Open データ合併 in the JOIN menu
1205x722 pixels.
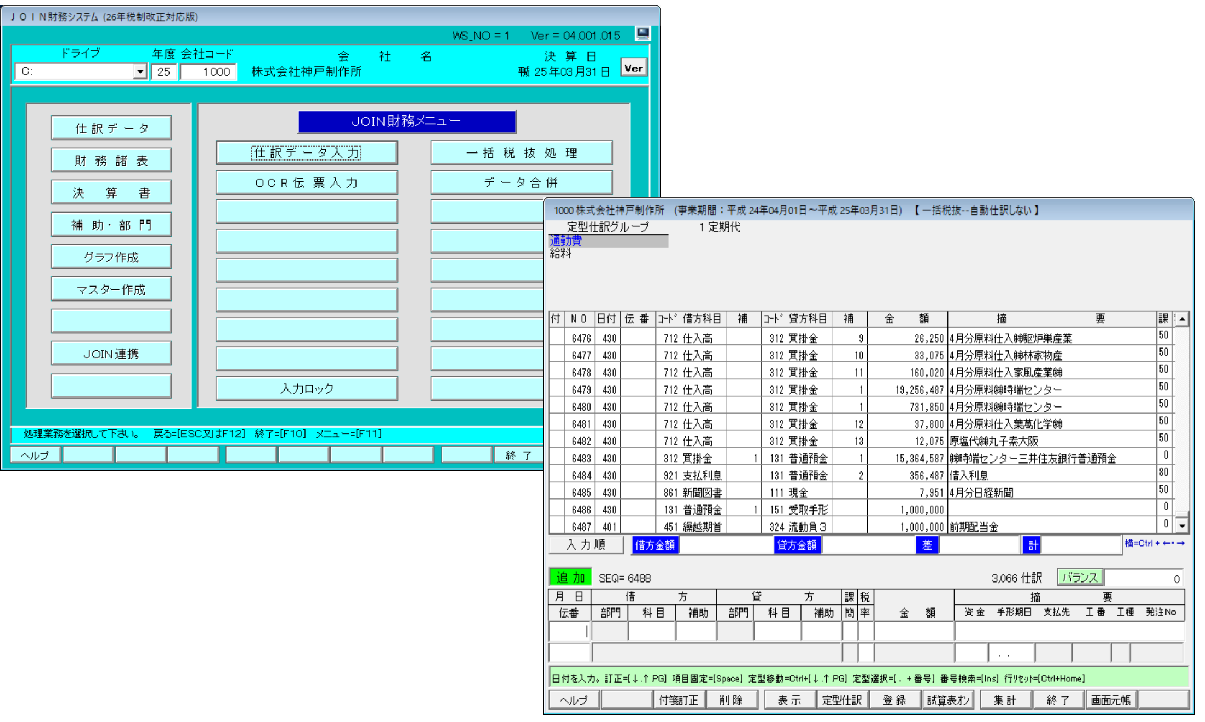pyautogui.click(x=522, y=183)
